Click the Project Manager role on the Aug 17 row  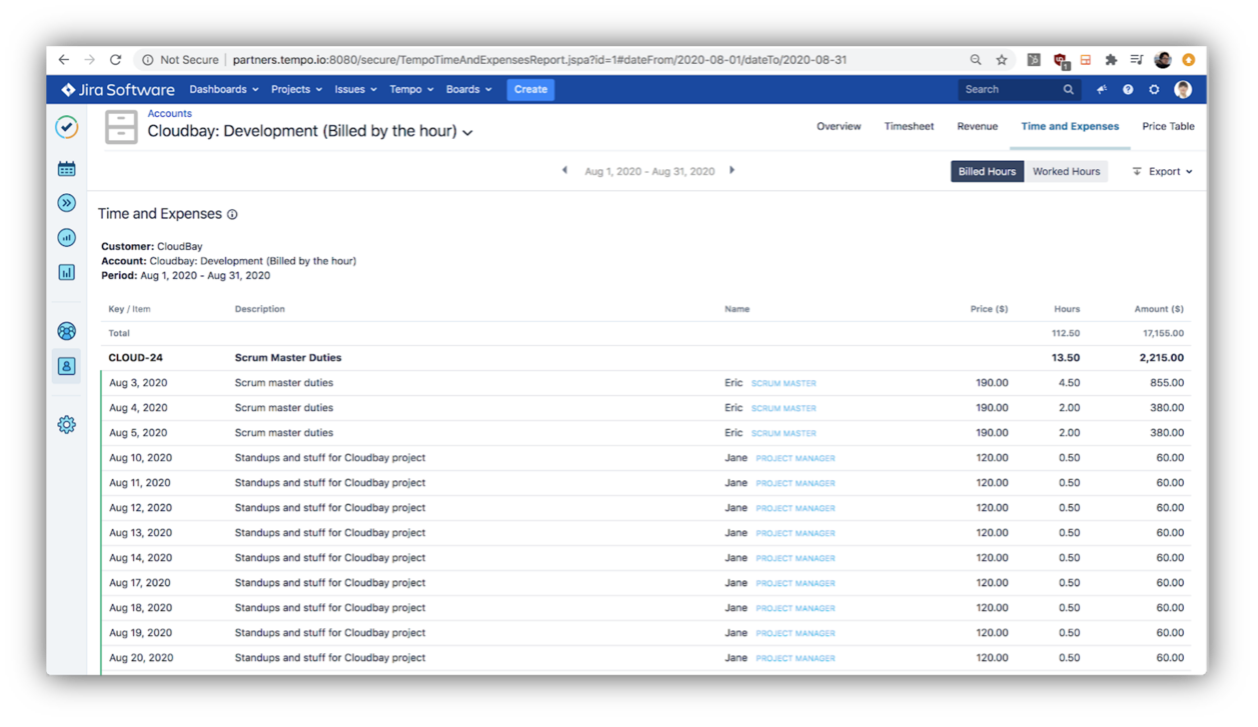(795, 584)
